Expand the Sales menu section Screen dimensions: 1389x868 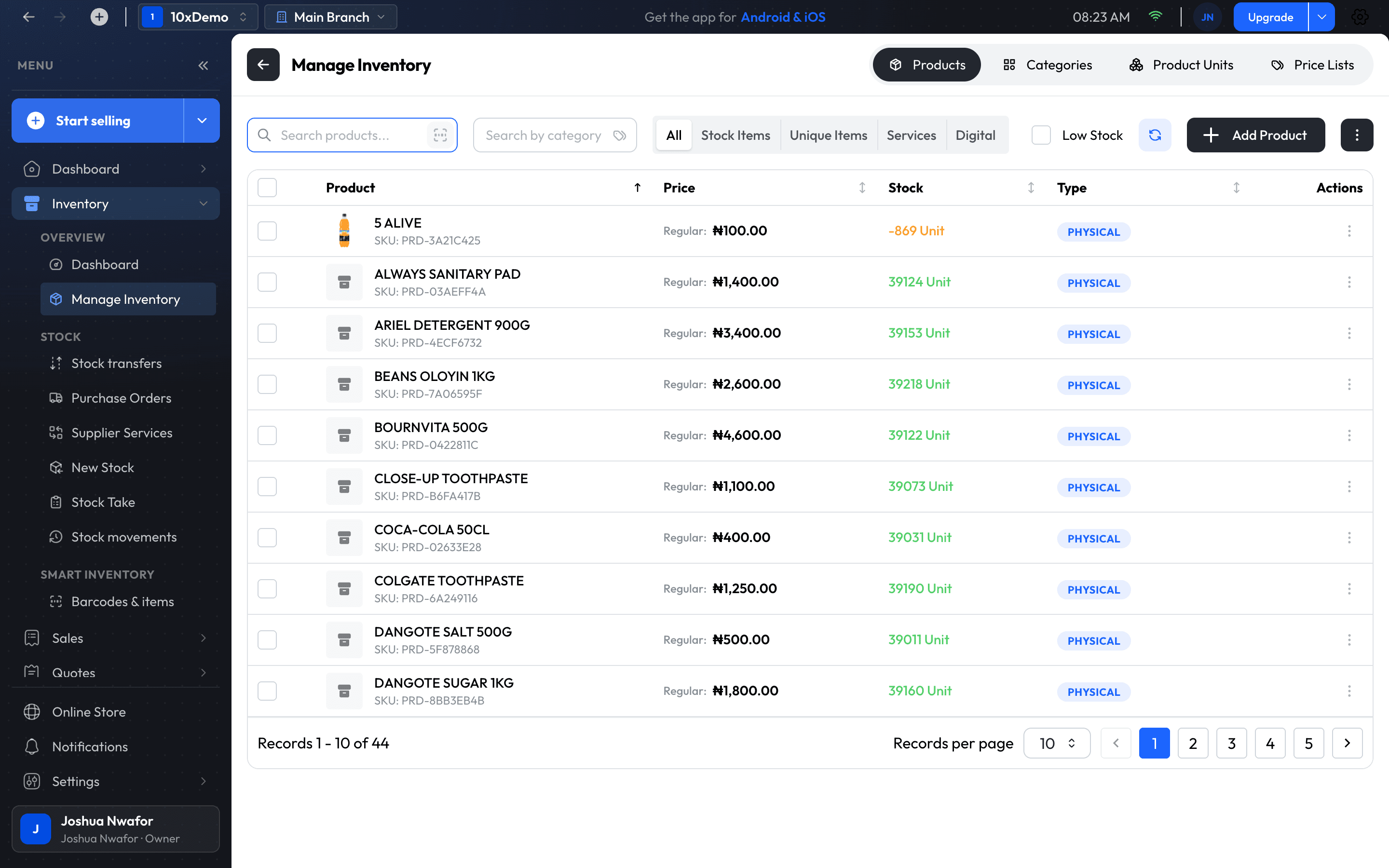[x=115, y=638]
